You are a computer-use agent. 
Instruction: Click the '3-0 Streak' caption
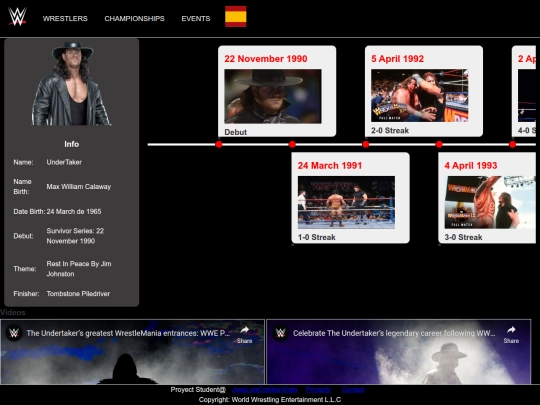click(463, 237)
